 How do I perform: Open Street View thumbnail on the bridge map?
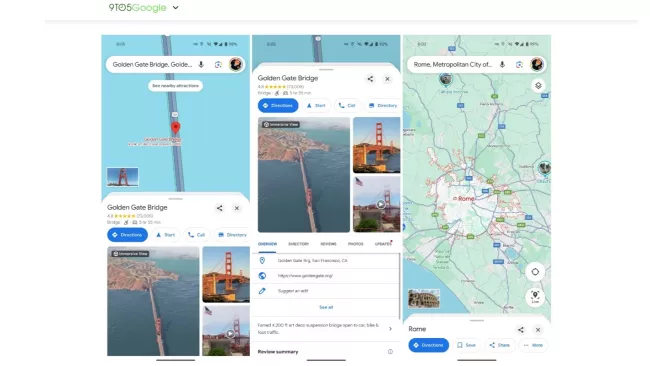(x=122, y=177)
